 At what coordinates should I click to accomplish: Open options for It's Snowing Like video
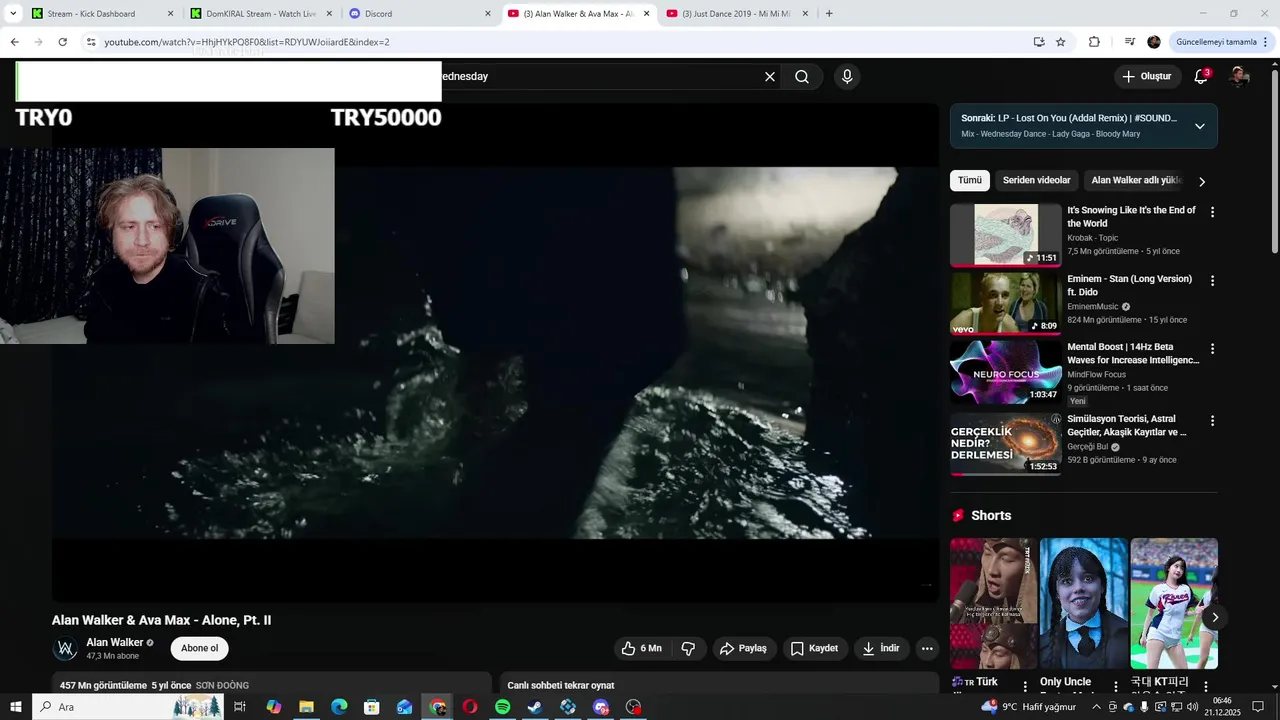point(1212,212)
